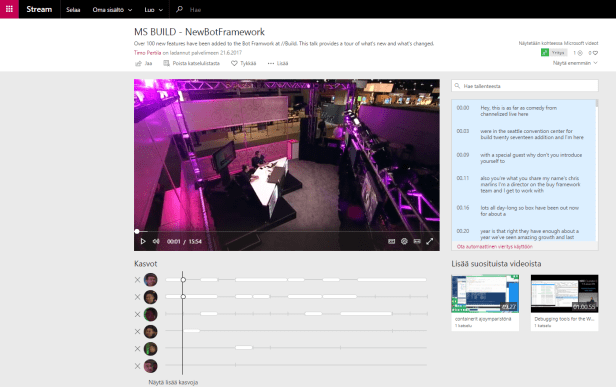This screenshot has height=387, width=616.
Task: Mute the video volume
Action: [156, 241]
